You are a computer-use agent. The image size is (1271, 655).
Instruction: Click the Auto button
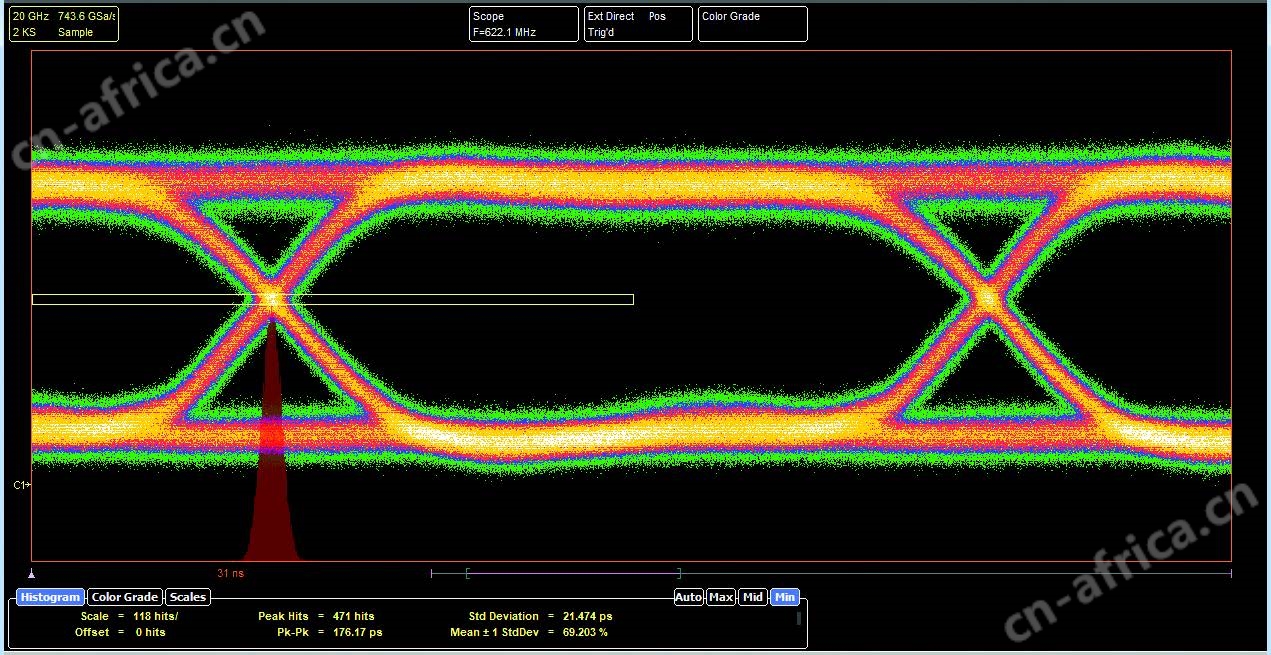(x=689, y=597)
